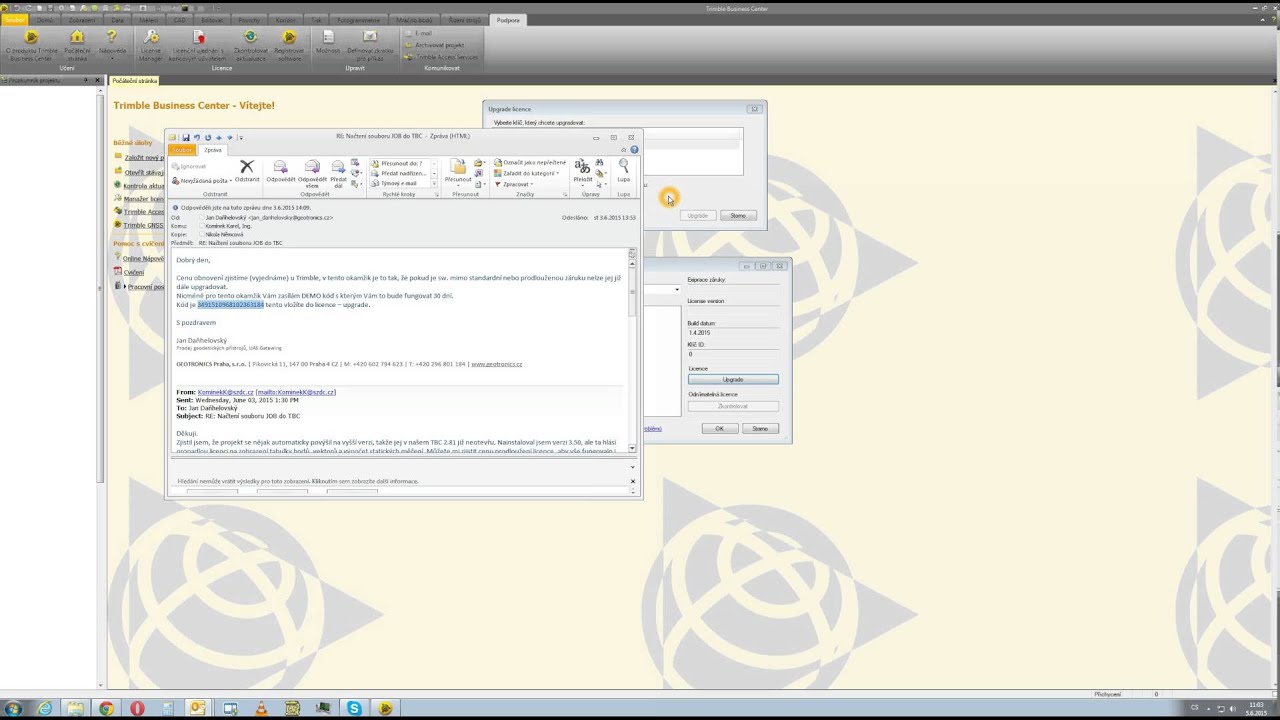Click Lupa zoom icon in message
This screenshot has height=720, width=1280.
coord(624,171)
